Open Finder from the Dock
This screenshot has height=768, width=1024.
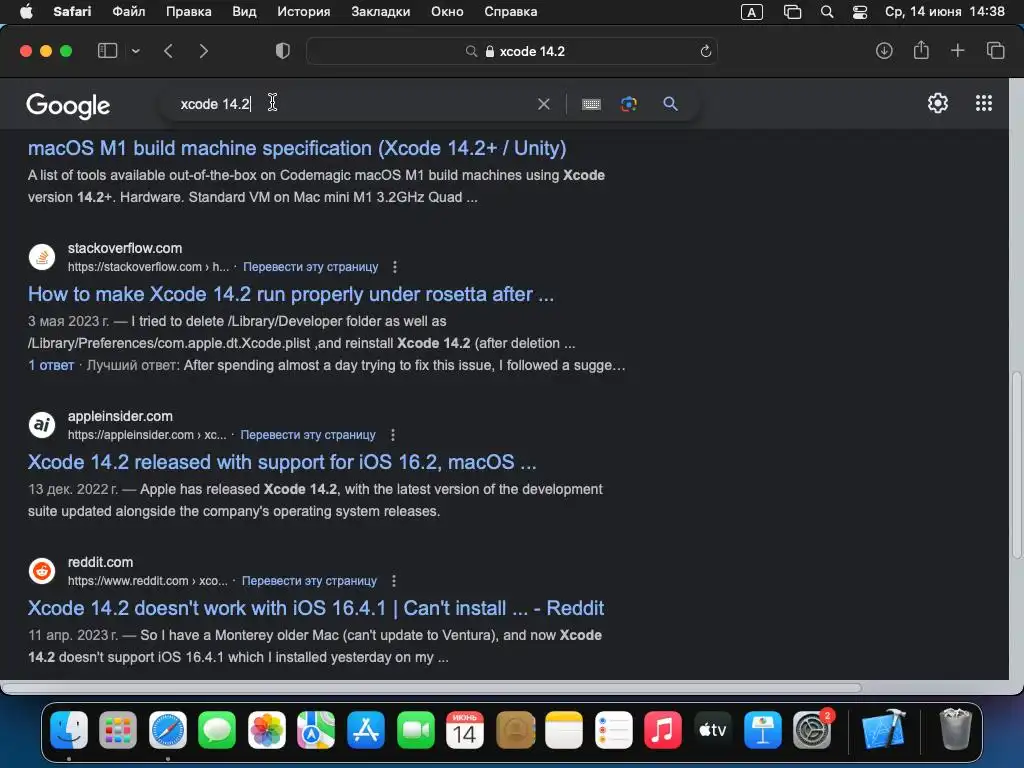pos(69,729)
